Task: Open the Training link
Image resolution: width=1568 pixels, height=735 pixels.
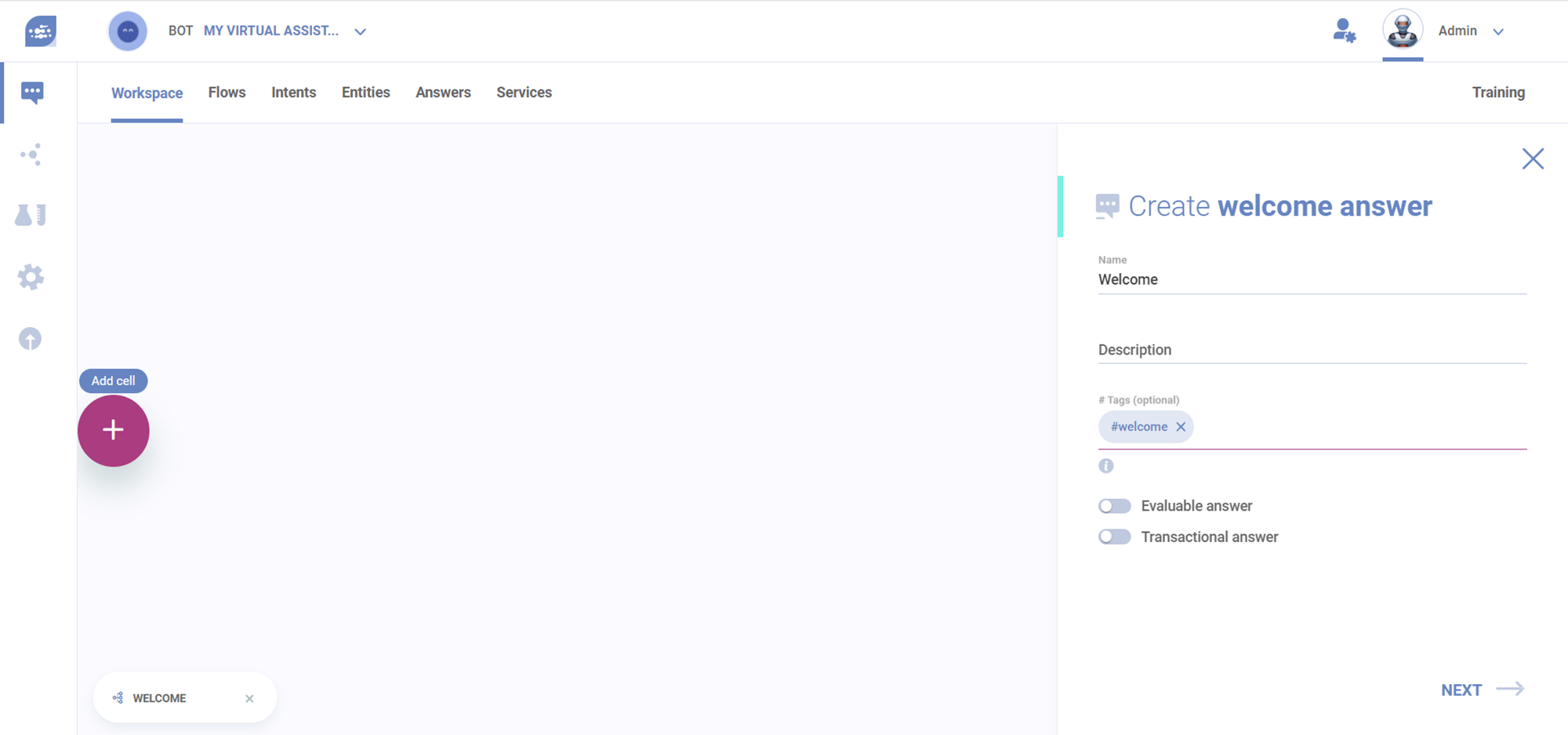Action: [x=1497, y=93]
